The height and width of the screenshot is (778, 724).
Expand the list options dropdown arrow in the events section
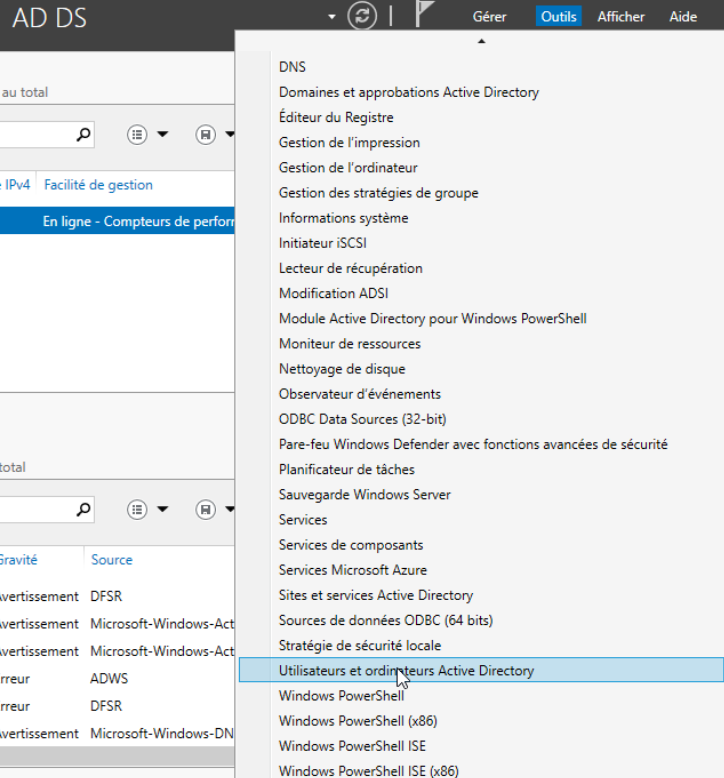(162, 509)
